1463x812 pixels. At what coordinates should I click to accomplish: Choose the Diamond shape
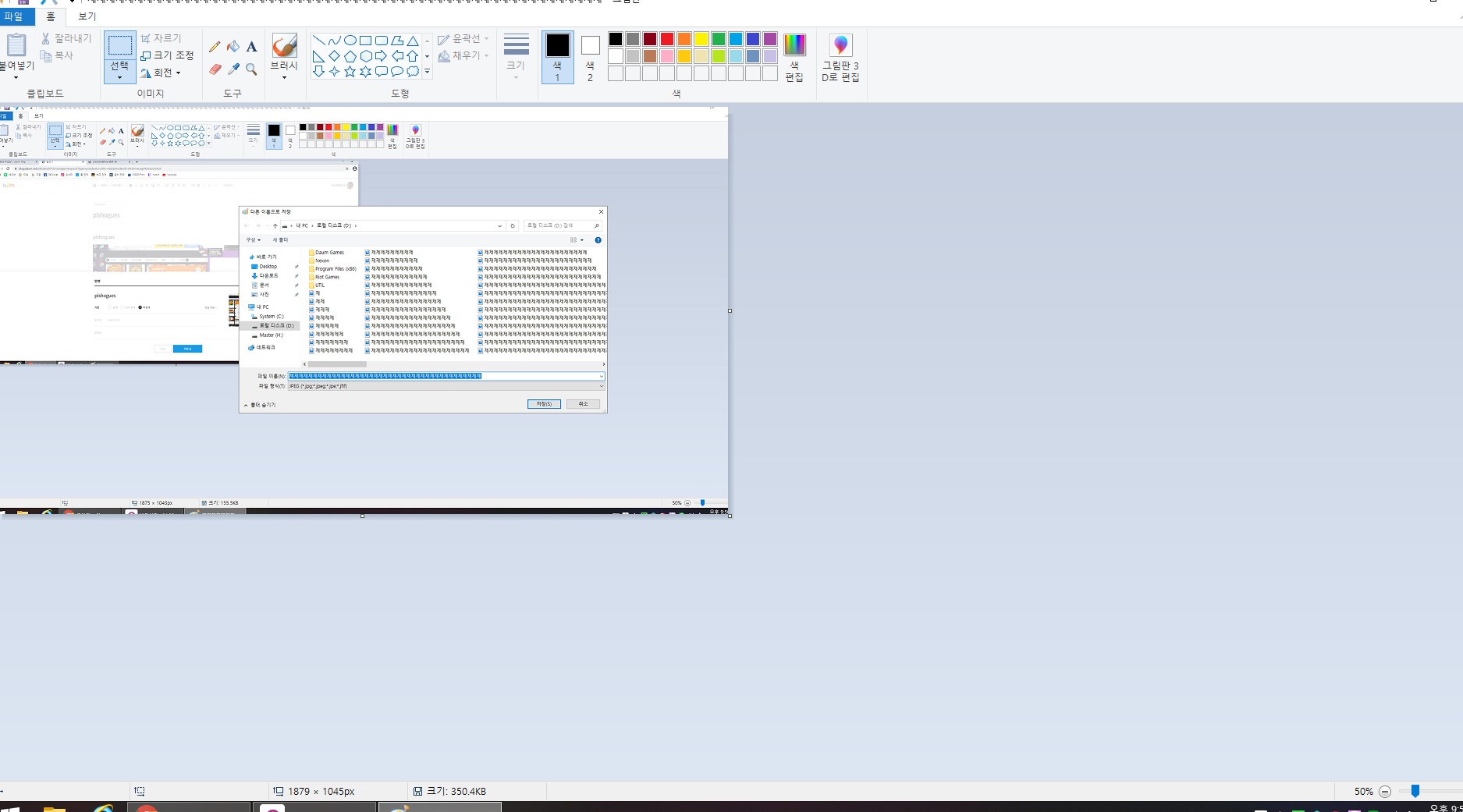(334, 56)
